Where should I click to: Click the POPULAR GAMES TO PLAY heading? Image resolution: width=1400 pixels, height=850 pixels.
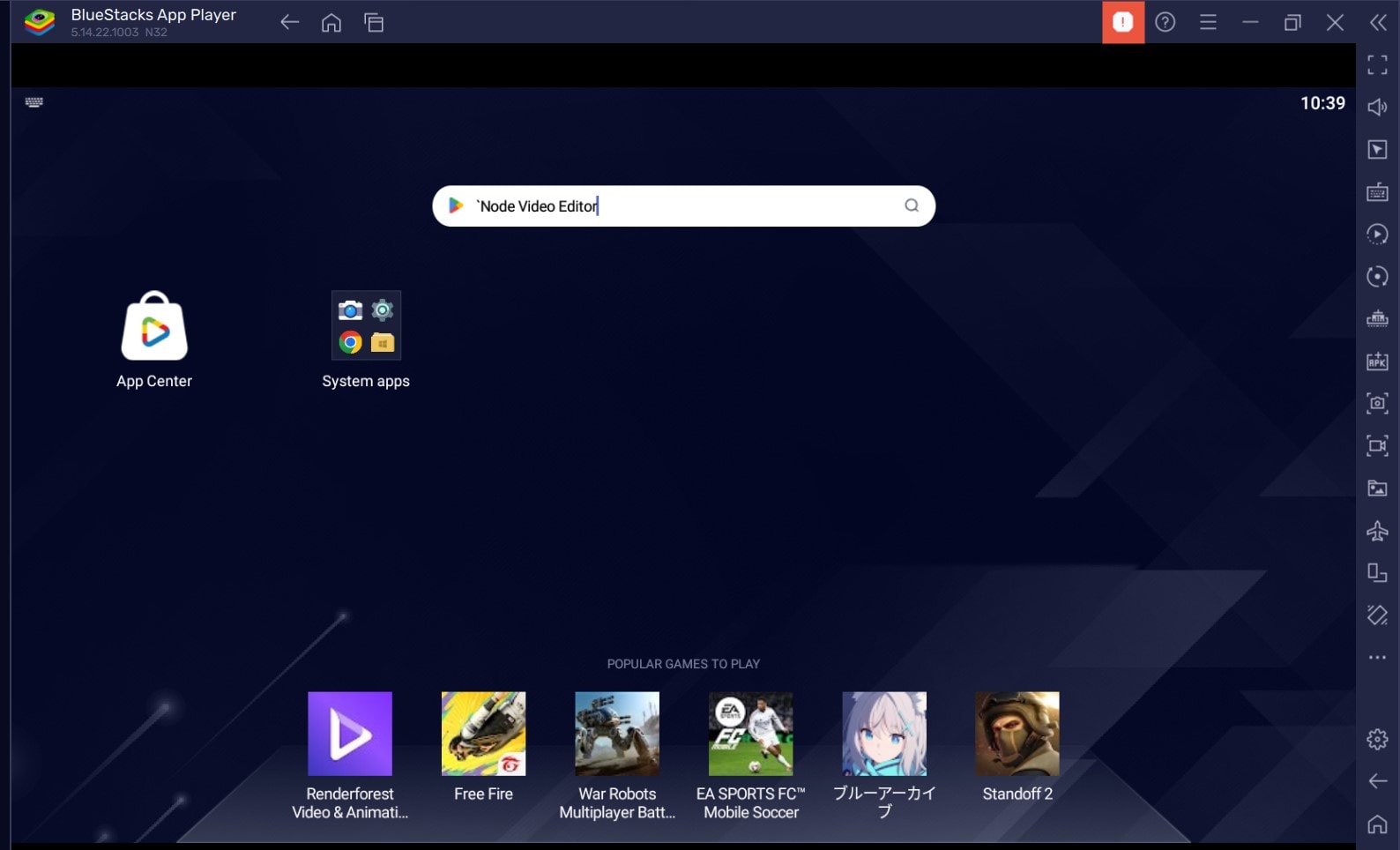tap(683, 664)
